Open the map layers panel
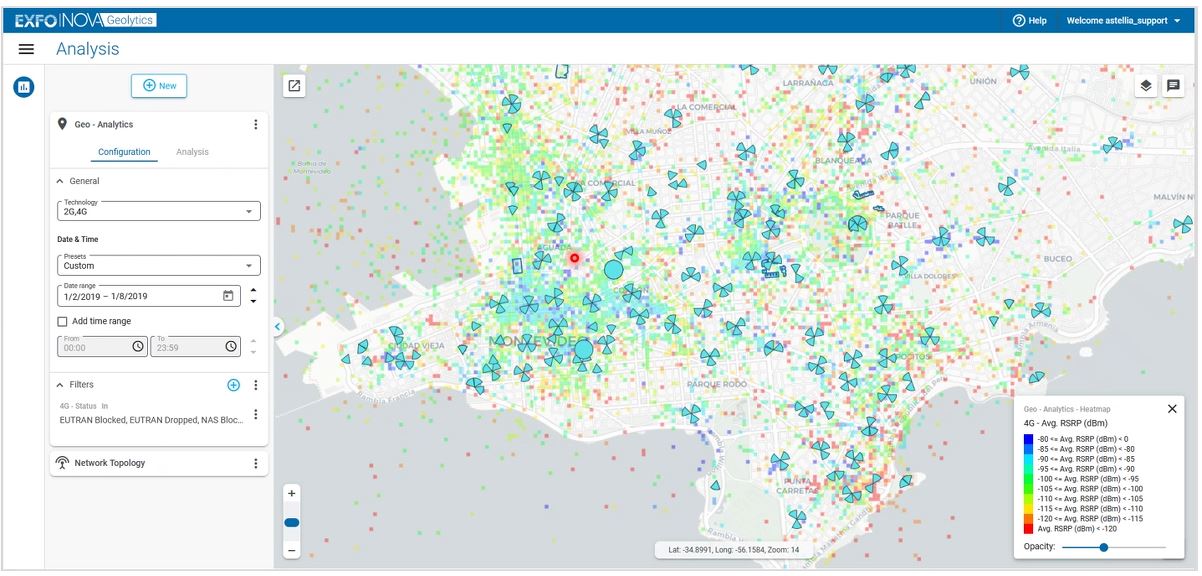1202x576 pixels. click(x=1146, y=86)
